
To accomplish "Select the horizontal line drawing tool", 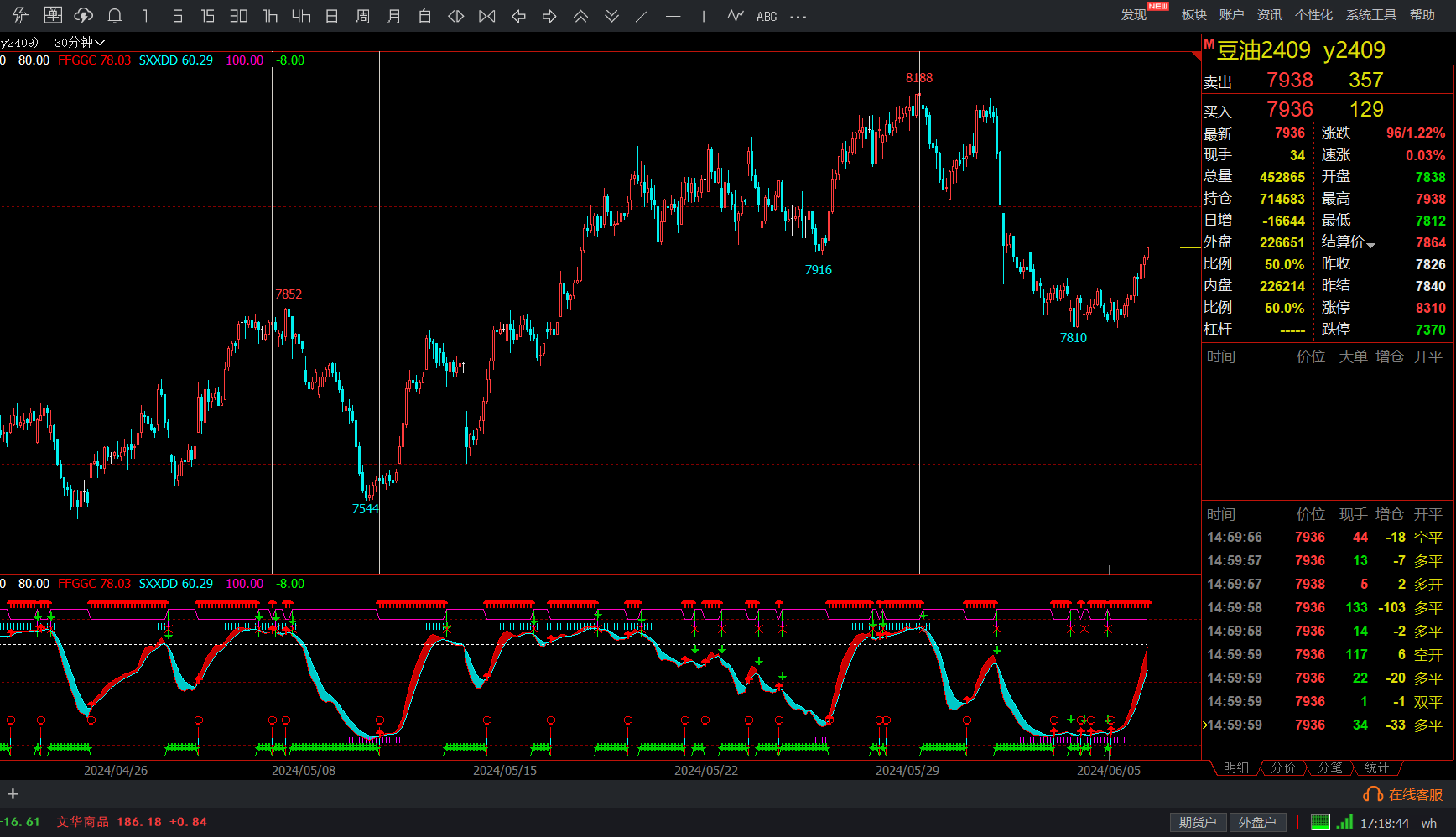I will point(673,15).
